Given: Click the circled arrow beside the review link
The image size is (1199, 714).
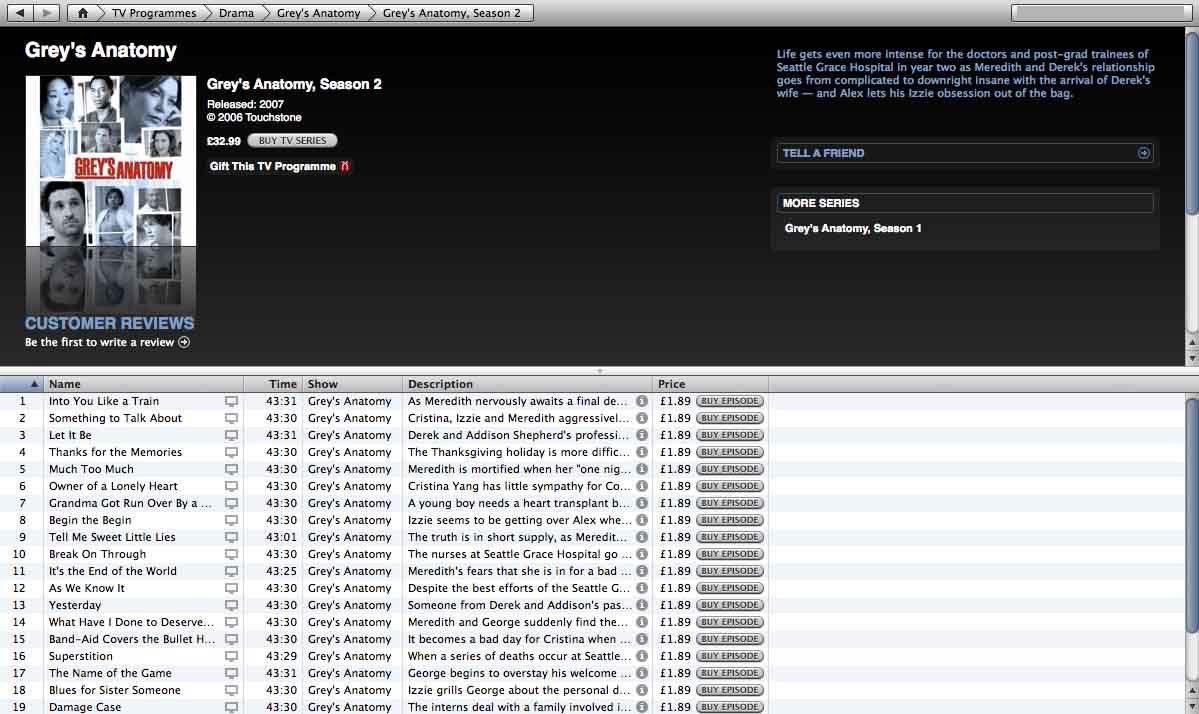Looking at the screenshot, I should pyautogui.click(x=184, y=342).
